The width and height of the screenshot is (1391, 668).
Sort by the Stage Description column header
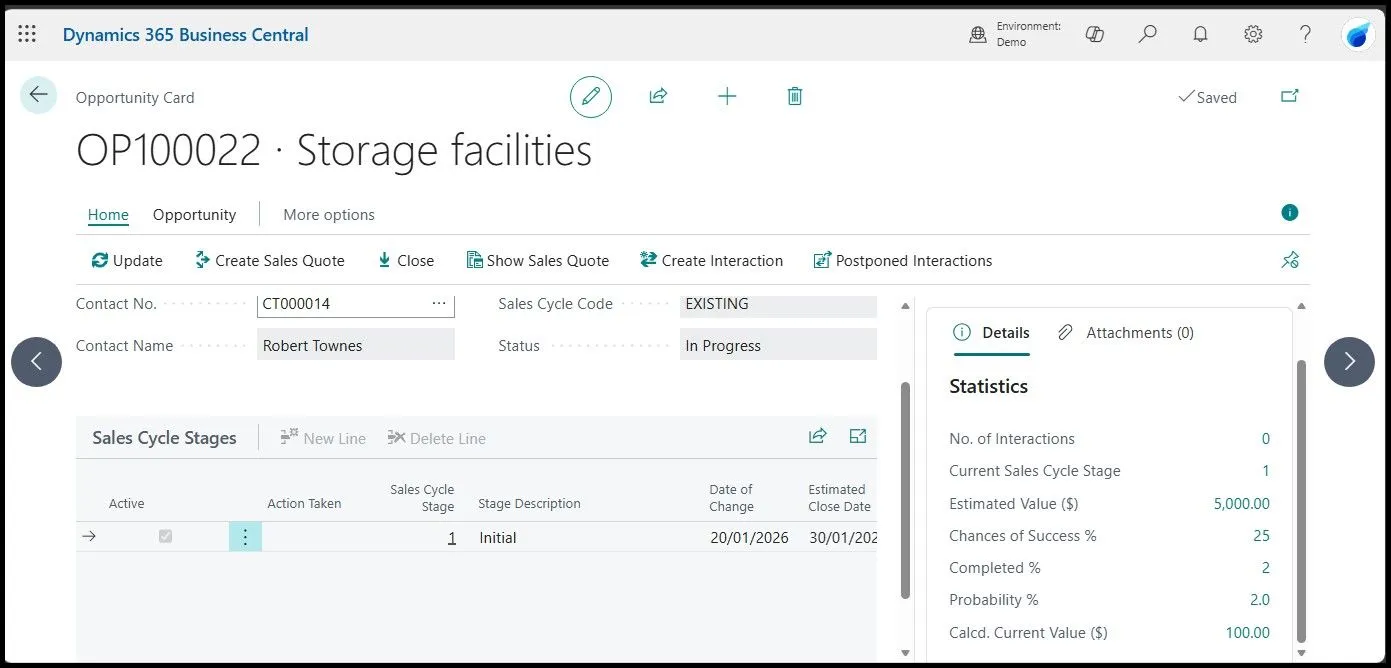coord(529,503)
